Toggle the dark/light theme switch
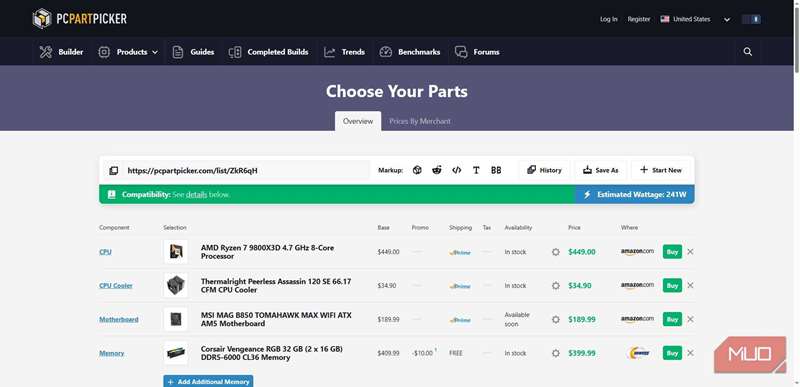Image resolution: width=800 pixels, height=387 pixels. [x=752, y=19]
